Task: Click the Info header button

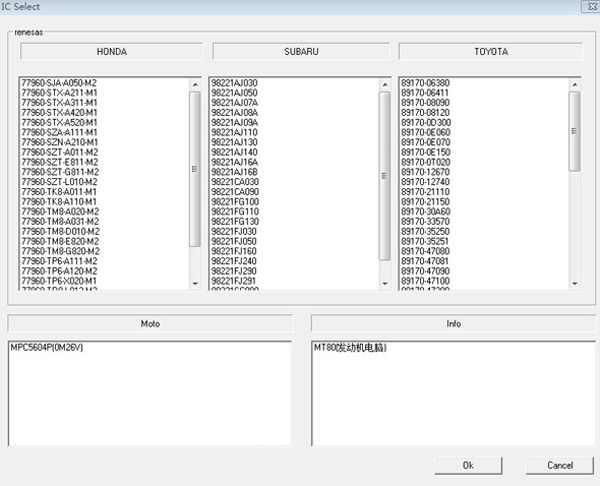Action: tap(453, 324)
